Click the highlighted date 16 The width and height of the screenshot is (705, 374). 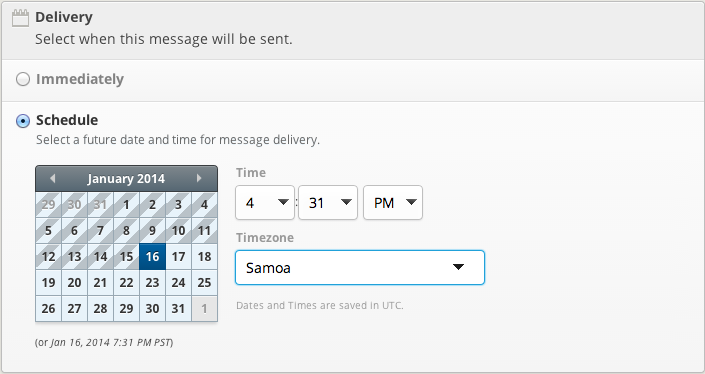coord(152,257)
